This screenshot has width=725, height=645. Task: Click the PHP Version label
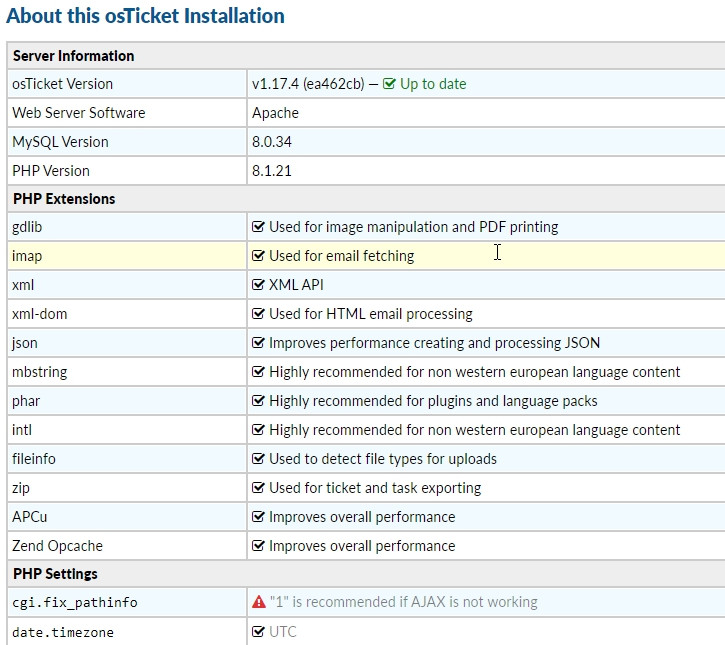(51, 171)
